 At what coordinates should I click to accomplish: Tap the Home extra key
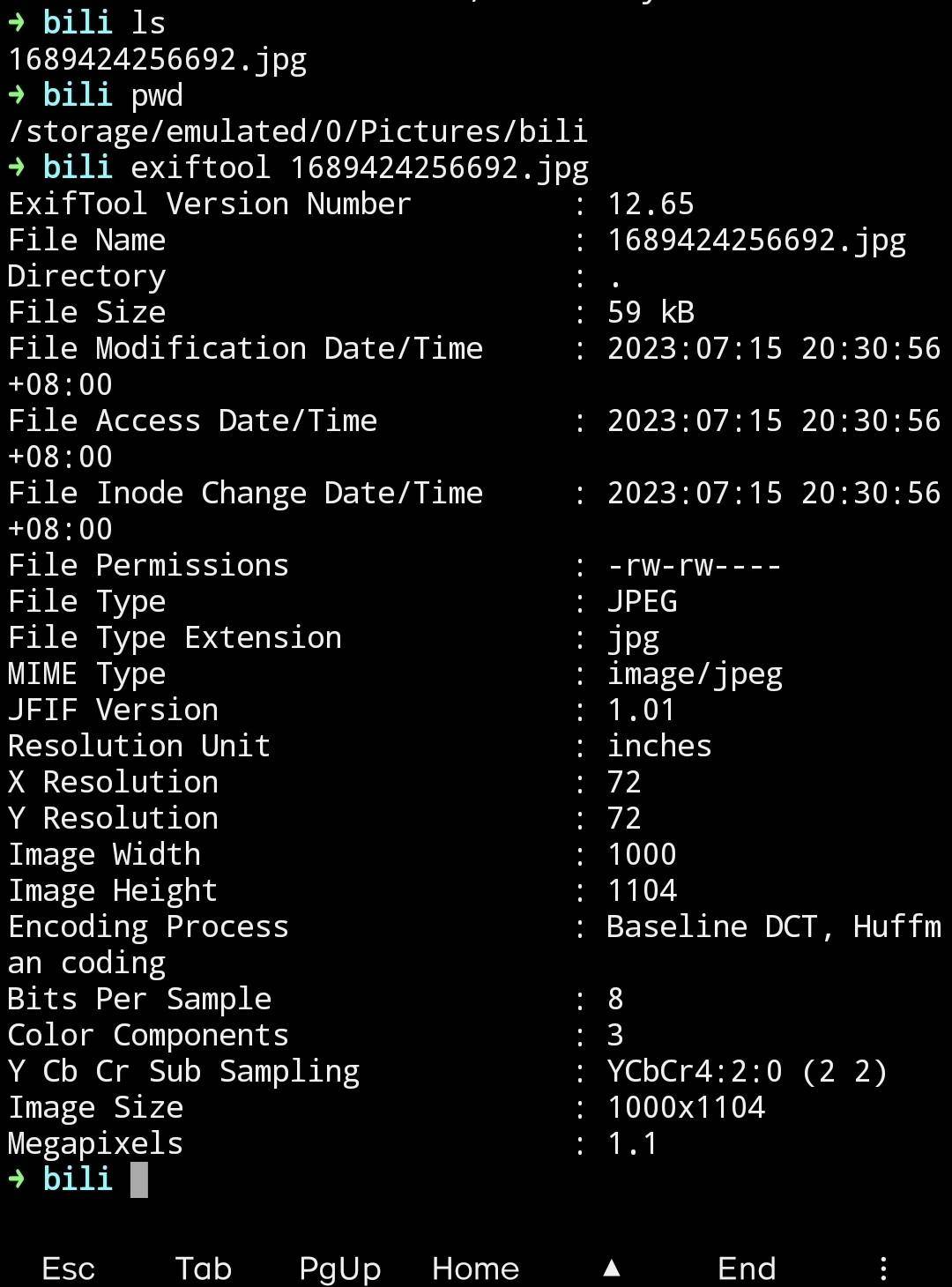pyautogui.click(x=476, y=1268)
